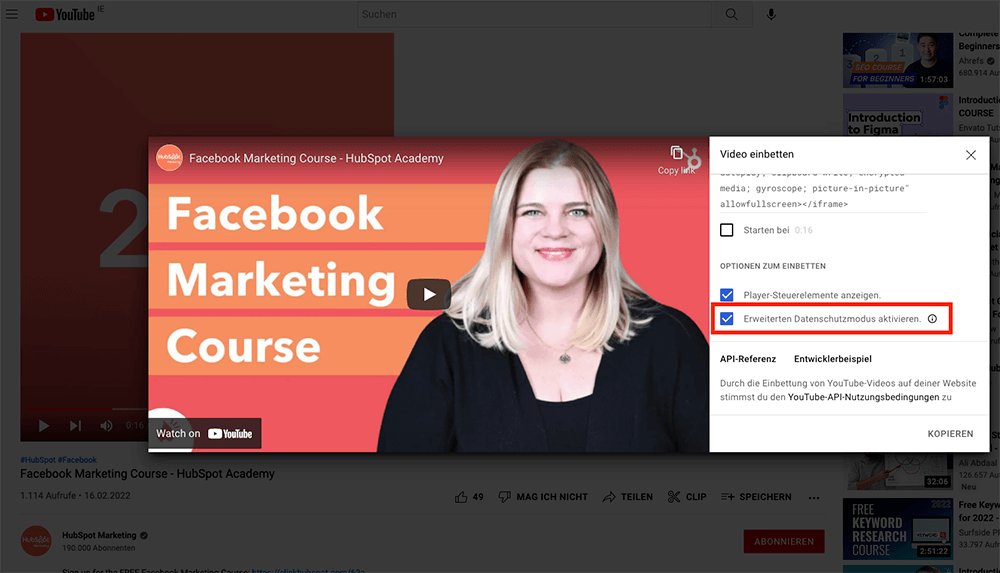Click the video title below player
Image resolution: width=1000 pixels, height=573 pixels.
pos(147,474)
